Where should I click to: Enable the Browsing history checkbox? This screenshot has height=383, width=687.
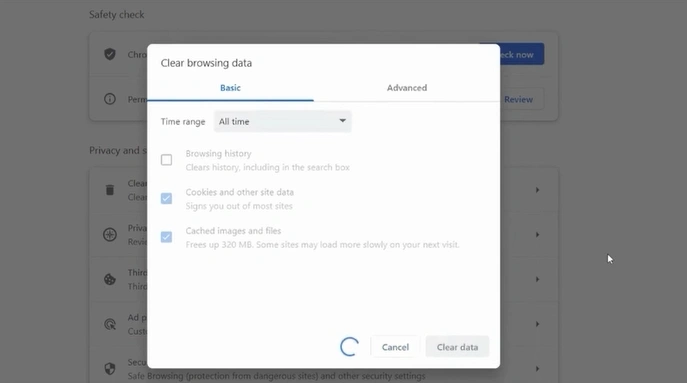point(166,160)
